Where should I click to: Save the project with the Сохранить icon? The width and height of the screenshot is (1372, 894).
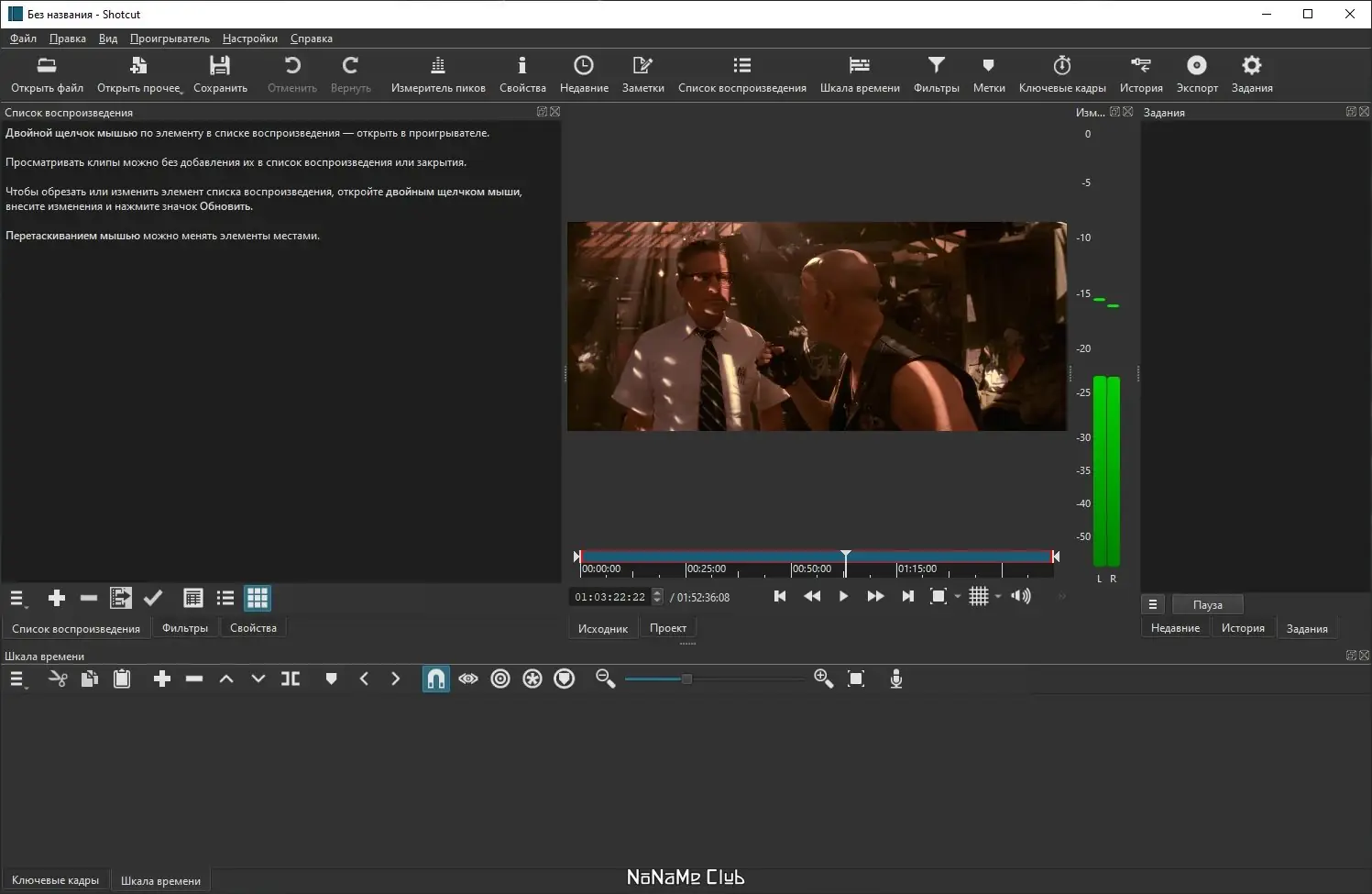[220, 65]
